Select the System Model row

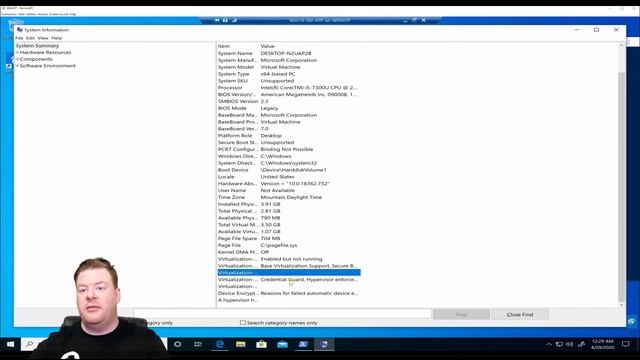tap(289, 67)
